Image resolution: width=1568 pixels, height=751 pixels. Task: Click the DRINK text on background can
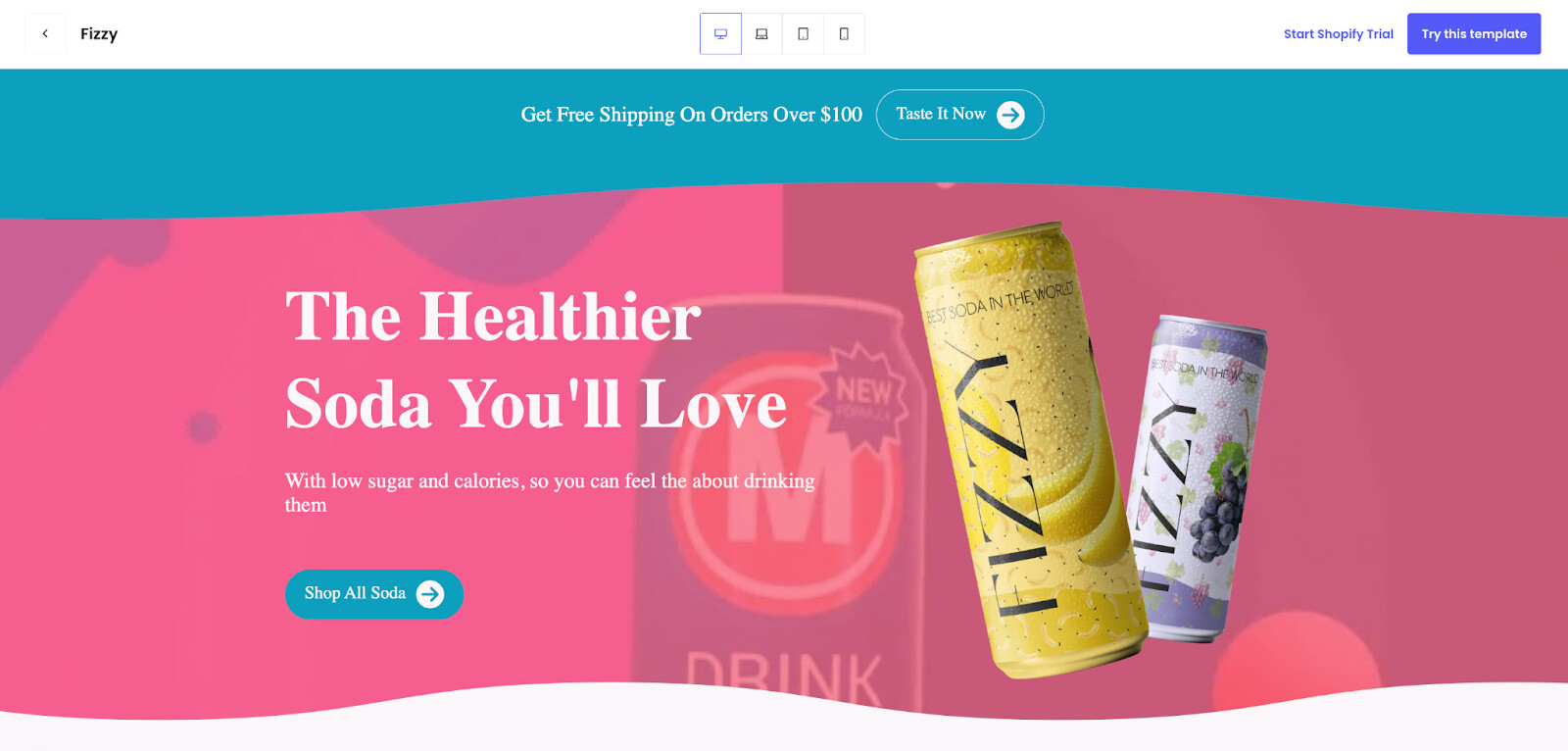[784, 676]
